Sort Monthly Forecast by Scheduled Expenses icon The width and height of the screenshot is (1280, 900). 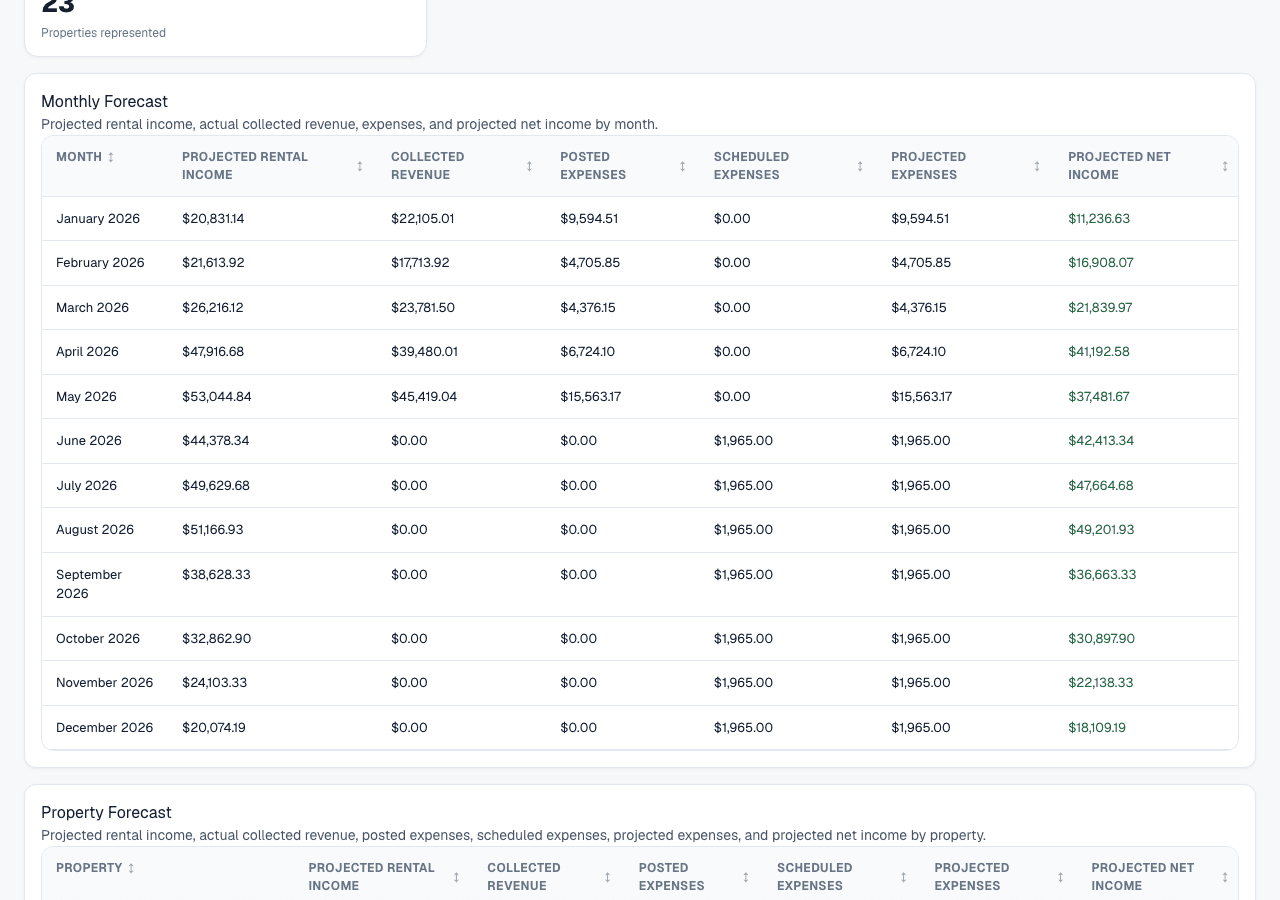pos(860,166)
